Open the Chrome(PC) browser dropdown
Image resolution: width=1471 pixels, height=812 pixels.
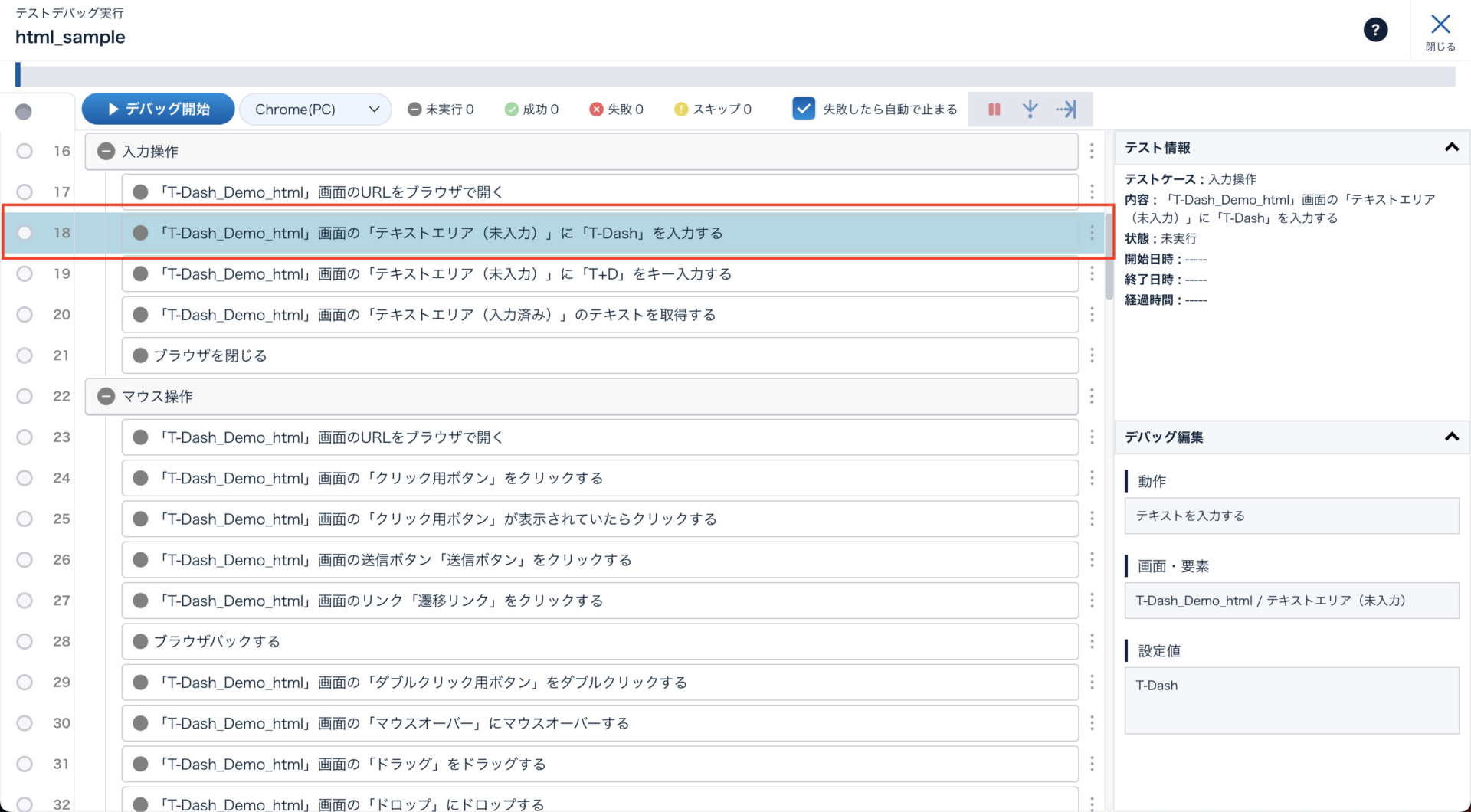tap(316, 110)
